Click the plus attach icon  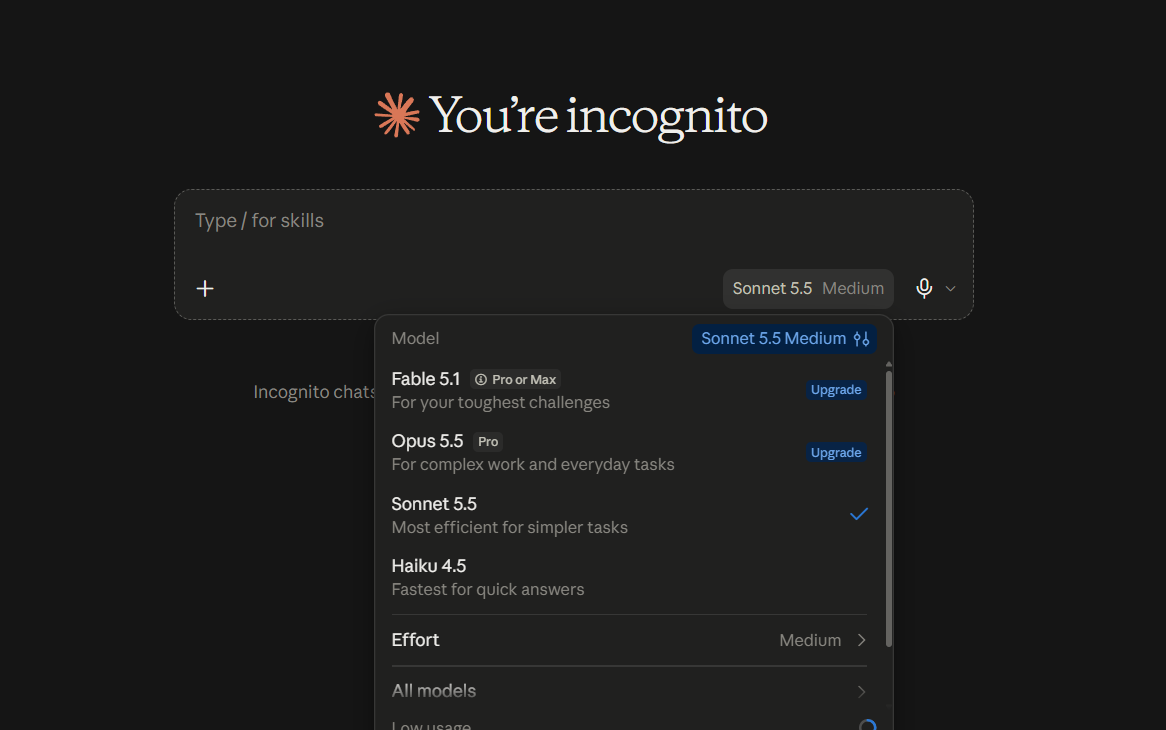click(x=204, y=288)
